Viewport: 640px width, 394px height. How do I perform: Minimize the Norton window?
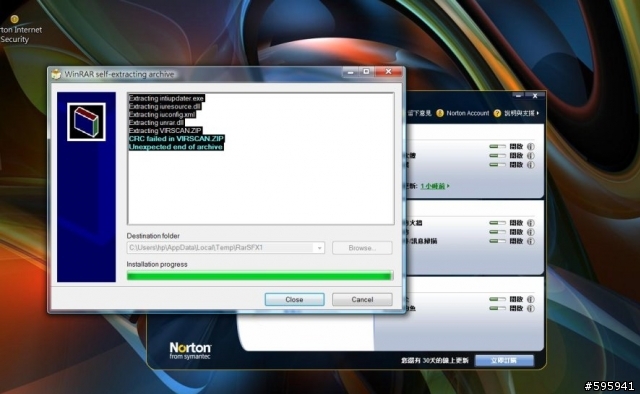click(518, 96)
